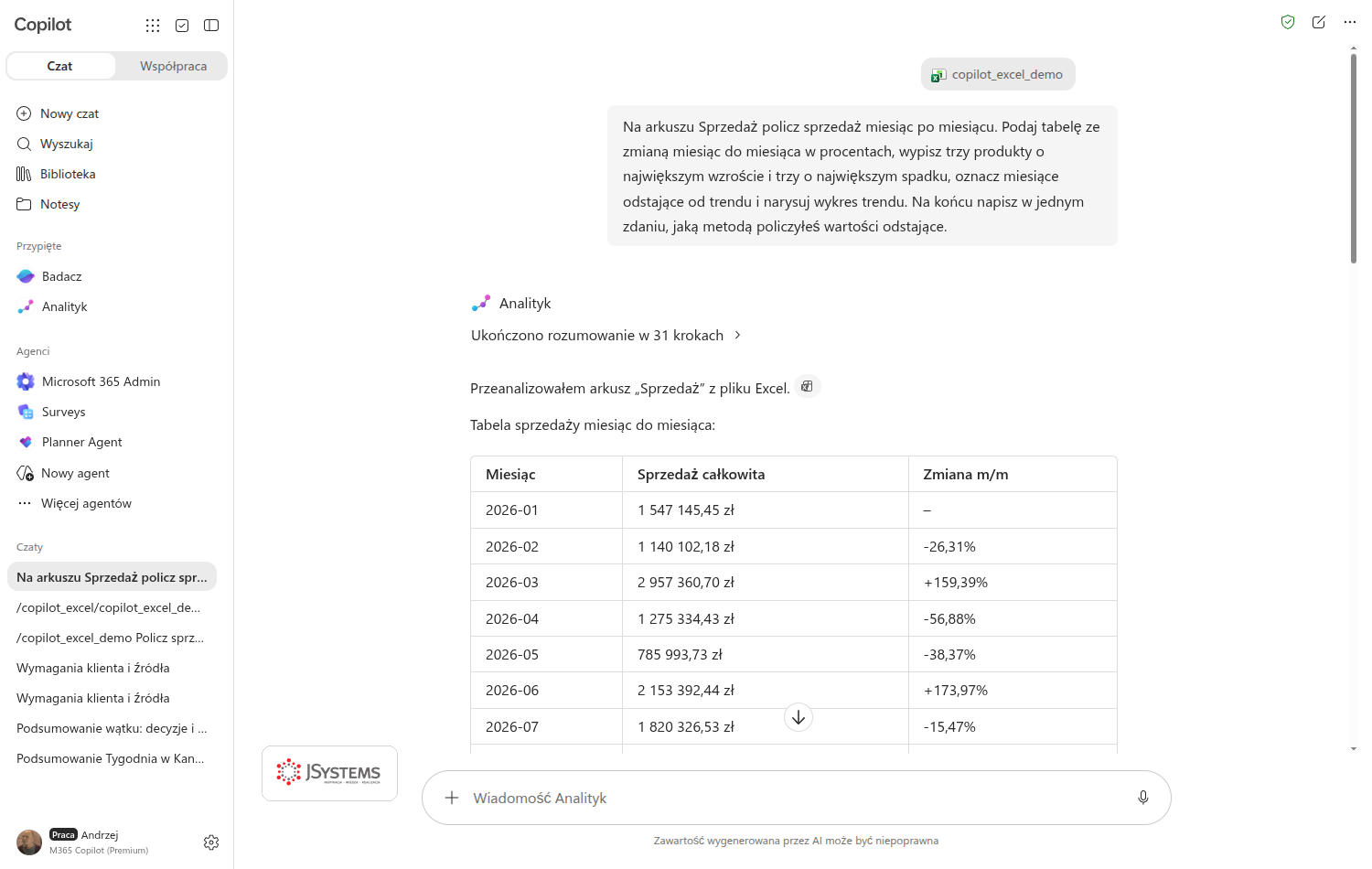Viewport: 1372px width, 869px height.
Task: Click table cell '2 153 392,44 zł'
Action: click(766, 691)
